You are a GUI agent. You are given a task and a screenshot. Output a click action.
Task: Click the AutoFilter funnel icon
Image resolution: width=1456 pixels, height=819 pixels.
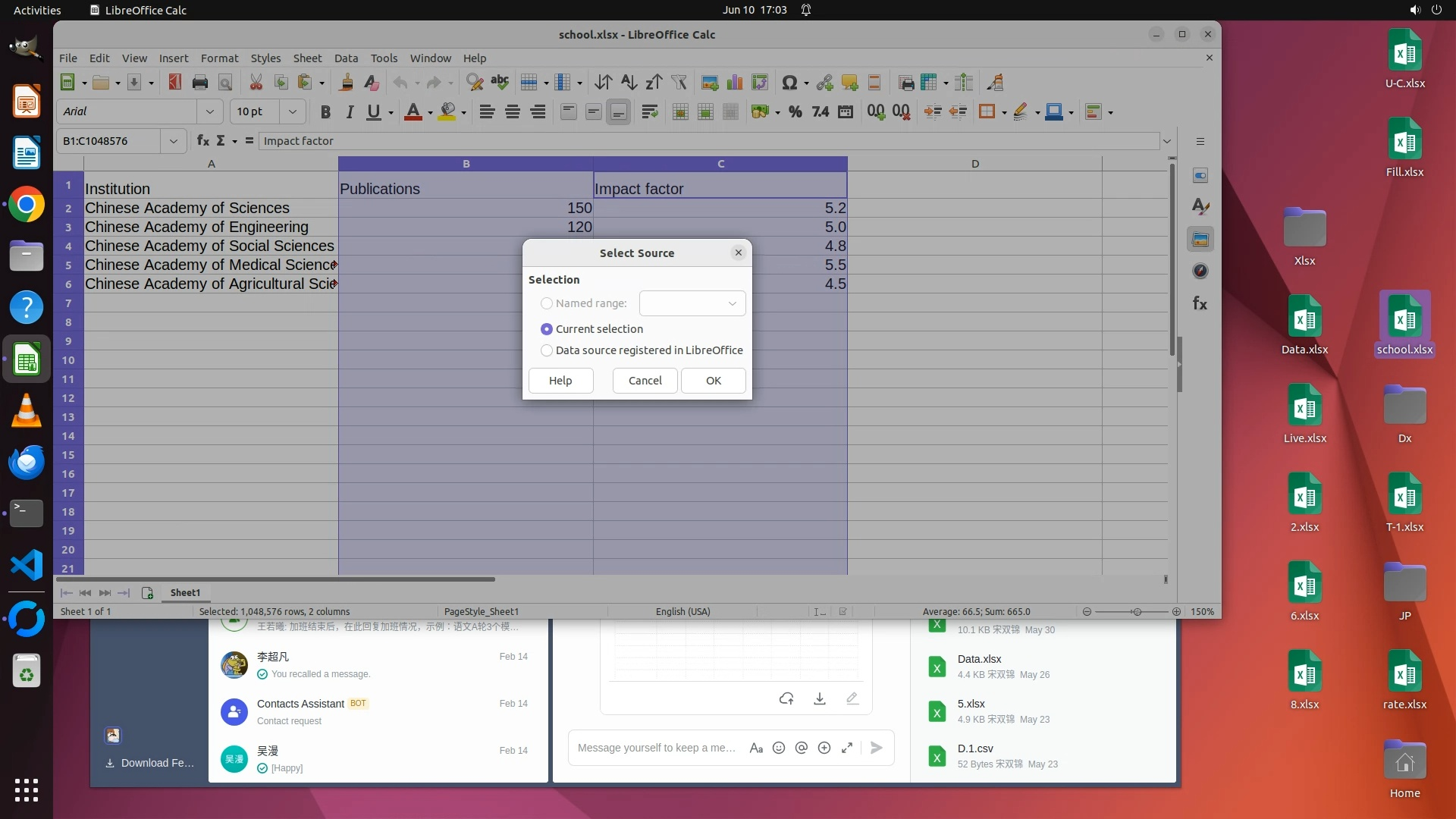(x=679, y=83)
